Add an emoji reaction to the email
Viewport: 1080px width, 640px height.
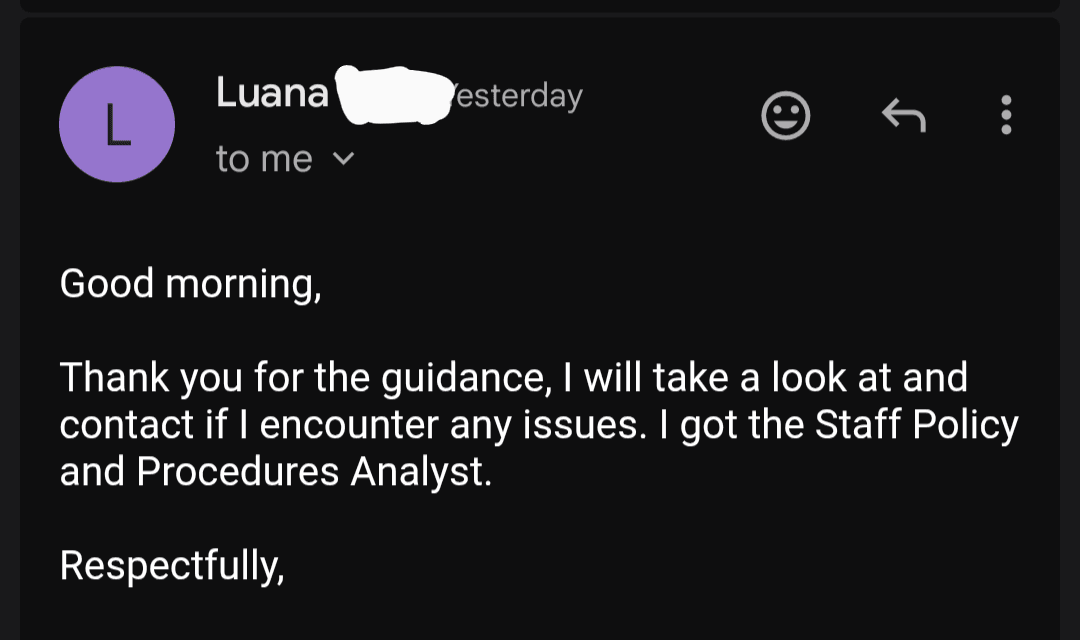785,115
